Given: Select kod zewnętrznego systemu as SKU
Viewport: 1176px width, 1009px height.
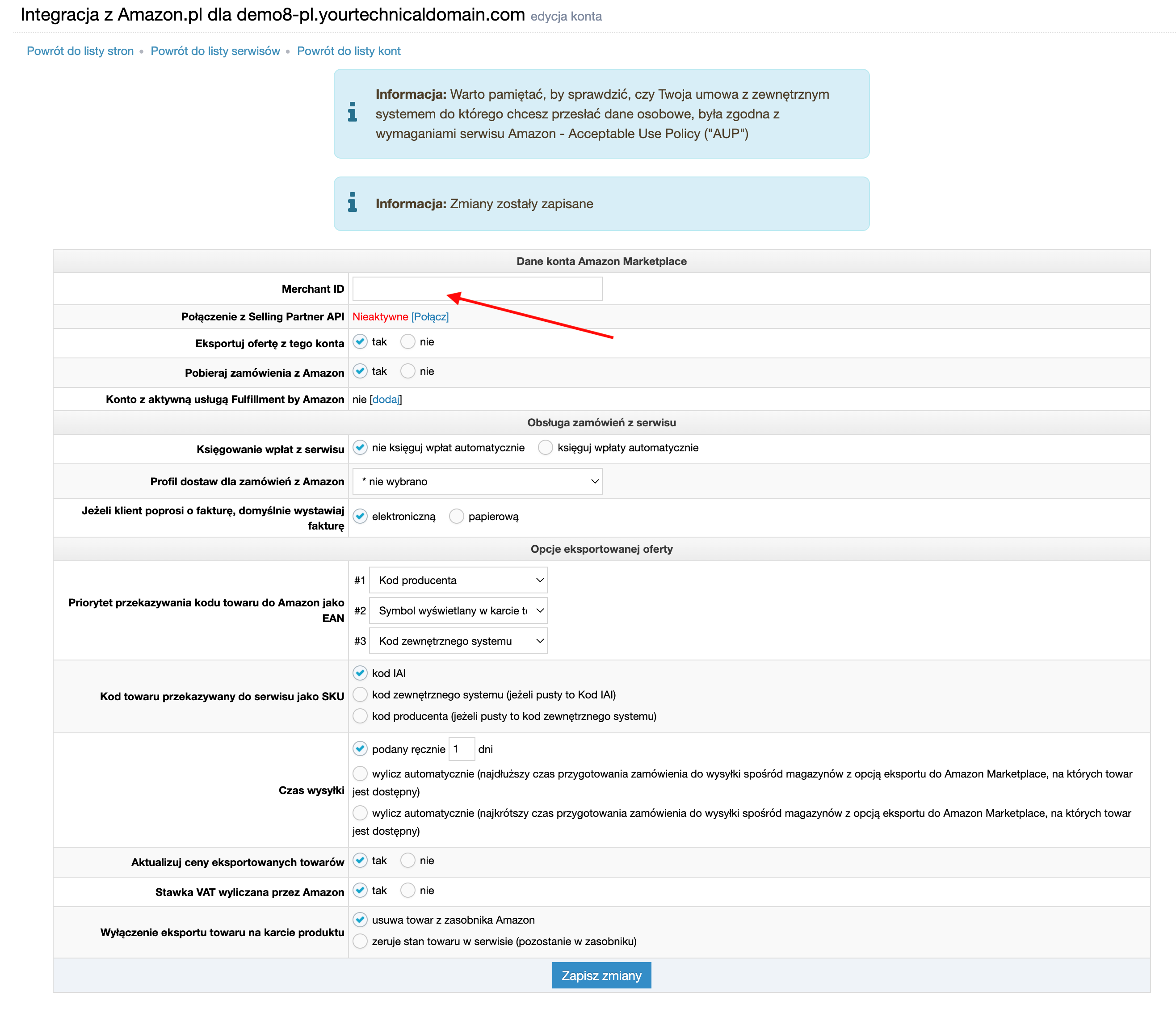Looking at the screenshot, I should pyautogui.click(x=360, y=694).
